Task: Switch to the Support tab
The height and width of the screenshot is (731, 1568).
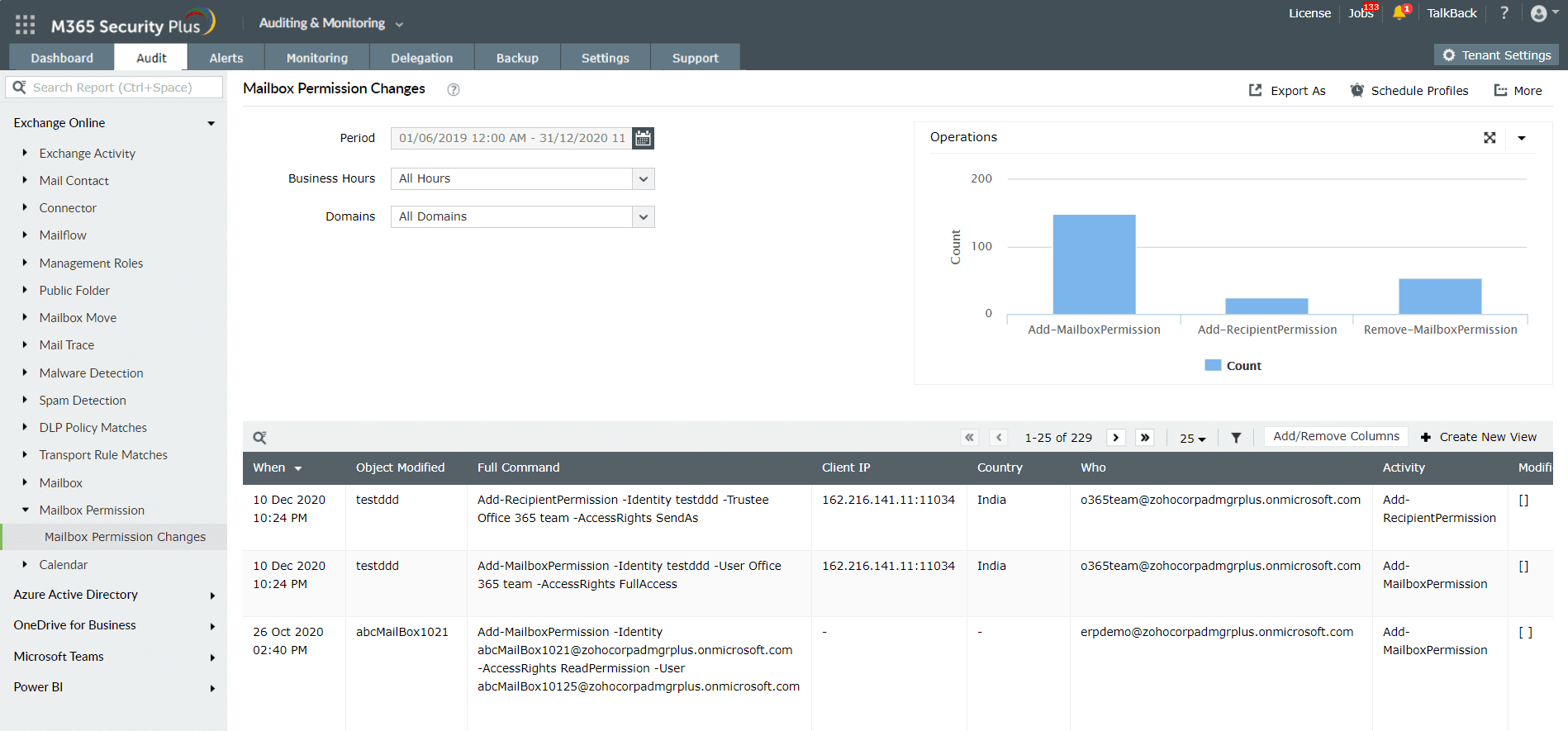Action: 696,58
